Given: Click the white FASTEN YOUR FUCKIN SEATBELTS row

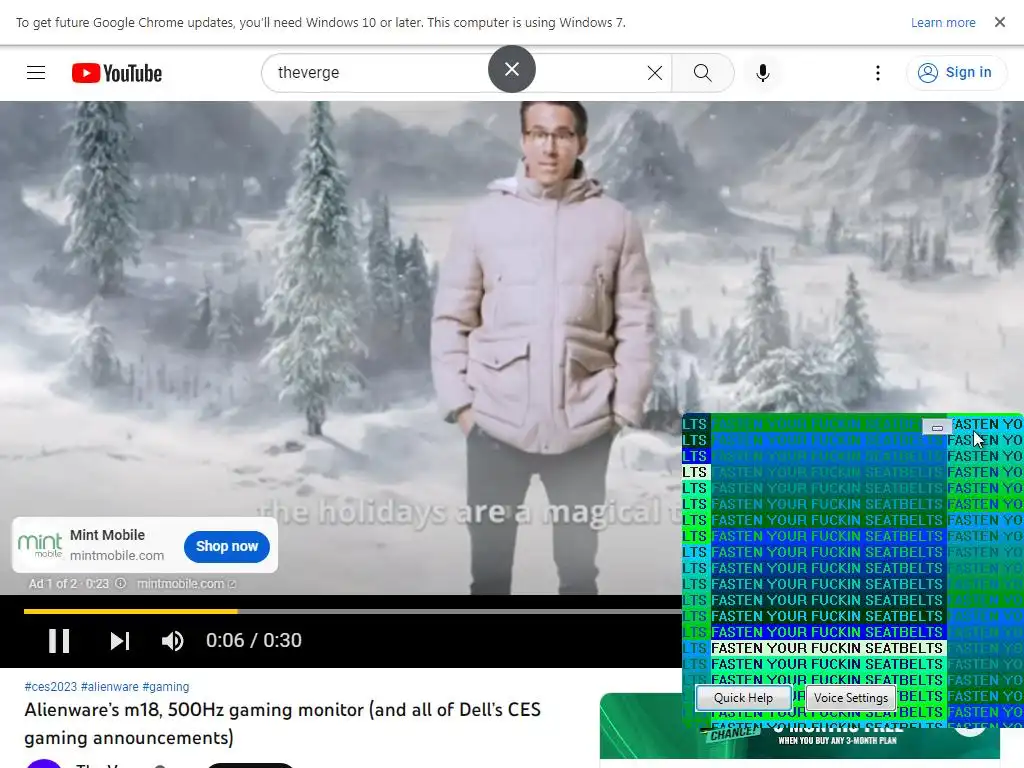Looking at the screenshot, I should click(x=827, y=648).
